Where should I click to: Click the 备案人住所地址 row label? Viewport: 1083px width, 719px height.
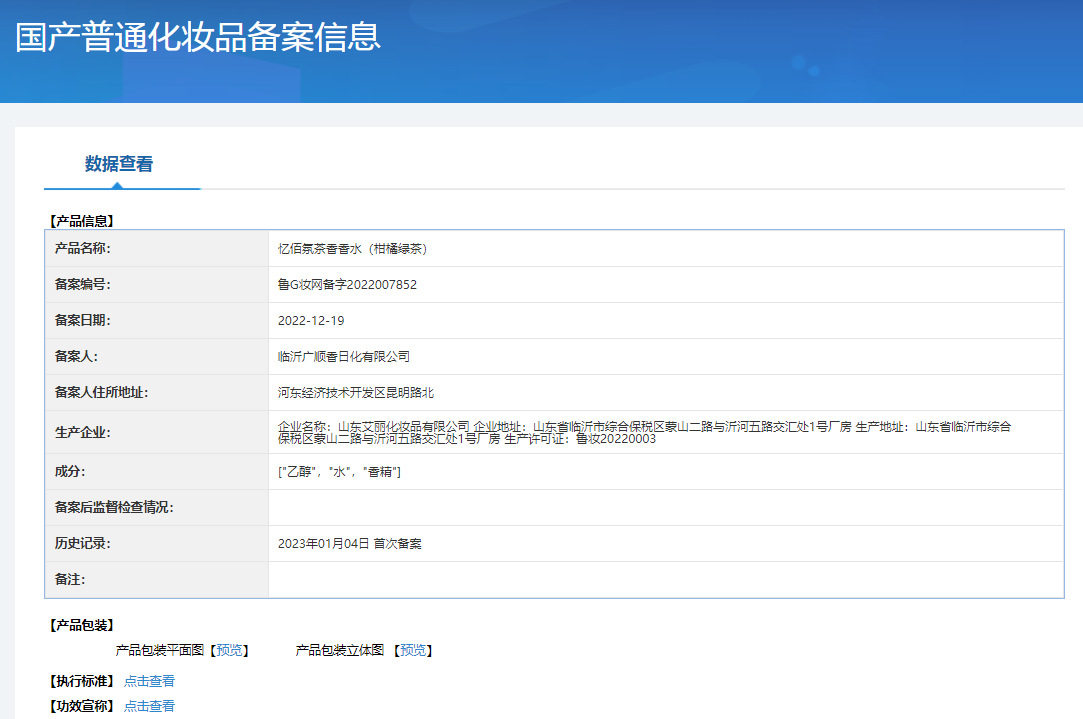click(102, 392)
